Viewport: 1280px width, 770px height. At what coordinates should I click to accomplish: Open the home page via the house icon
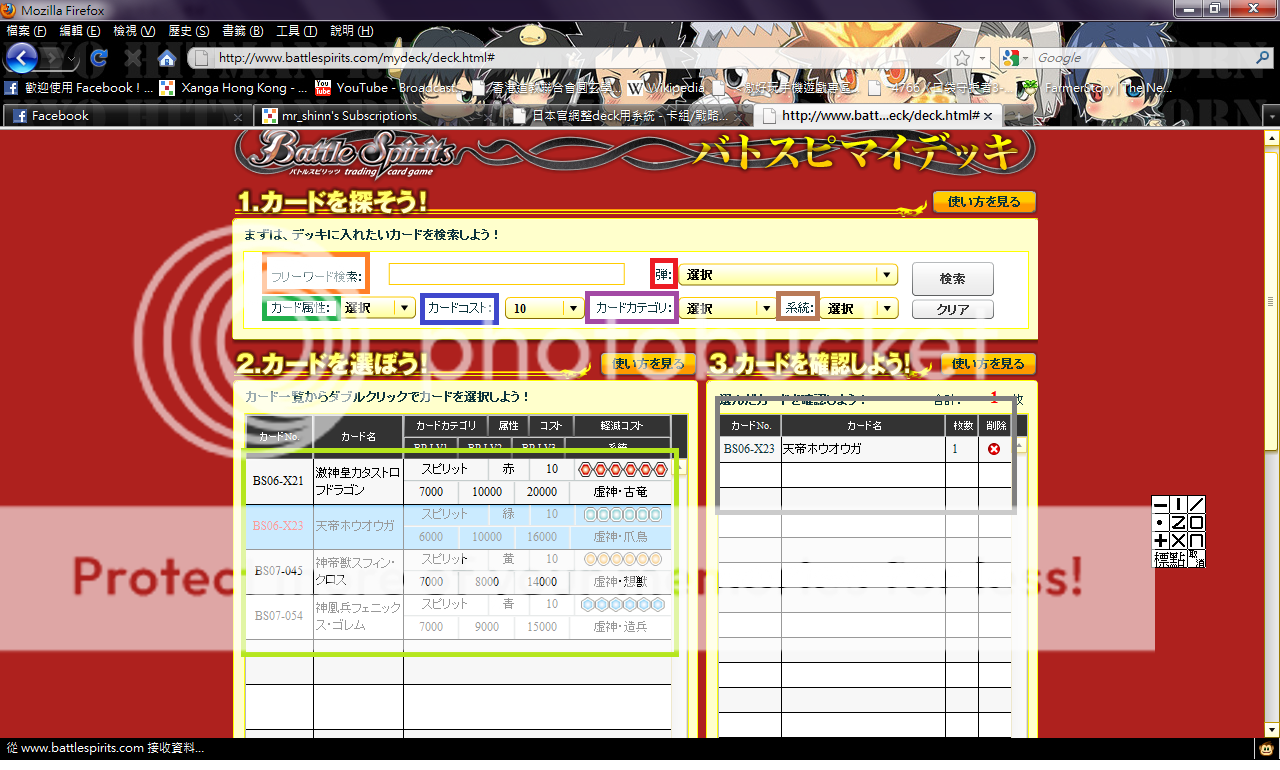pyautogui.click(x=167, y=58)
